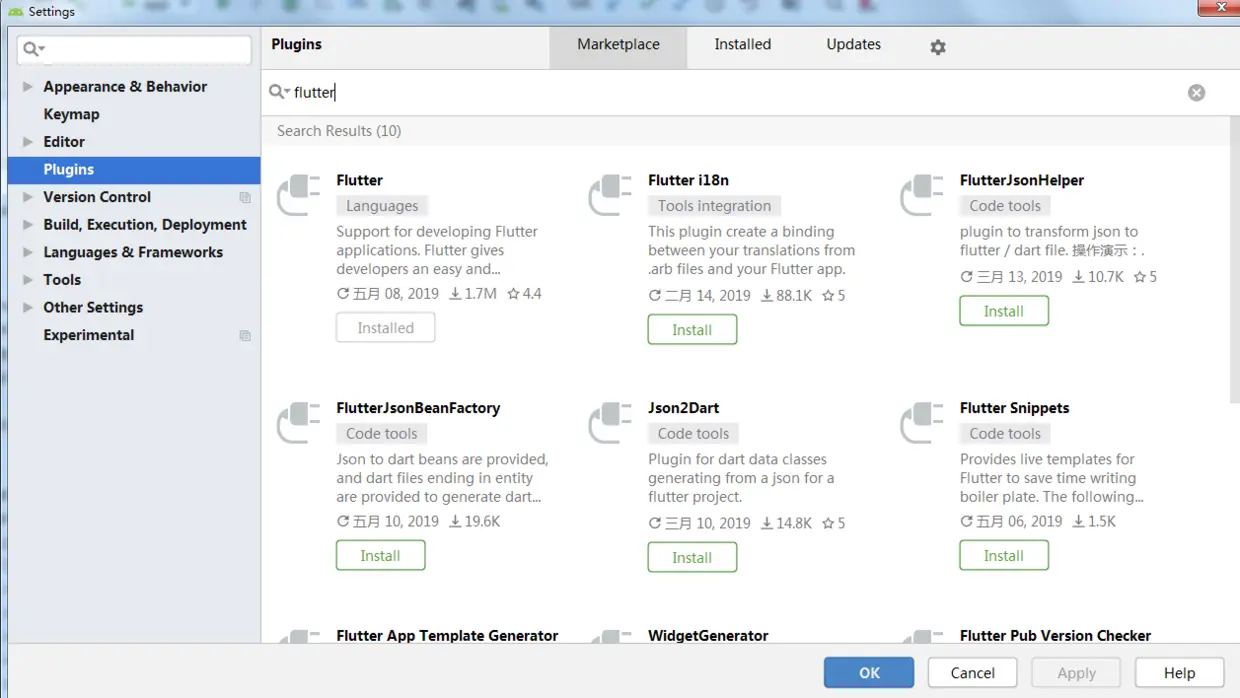Click the FlutterJsonHelper plugin icon
The image size is (1240, 698).
pyautogui.click(x=922, y=195)
